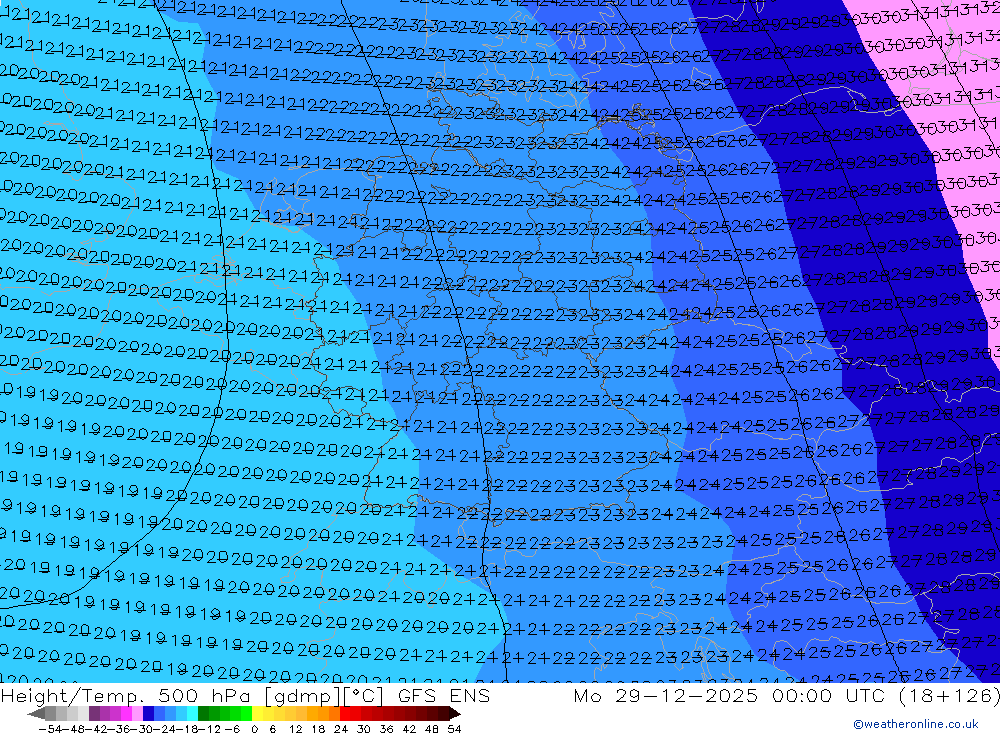Click the '54' legend scale maximum value

[x=454, y=729]
